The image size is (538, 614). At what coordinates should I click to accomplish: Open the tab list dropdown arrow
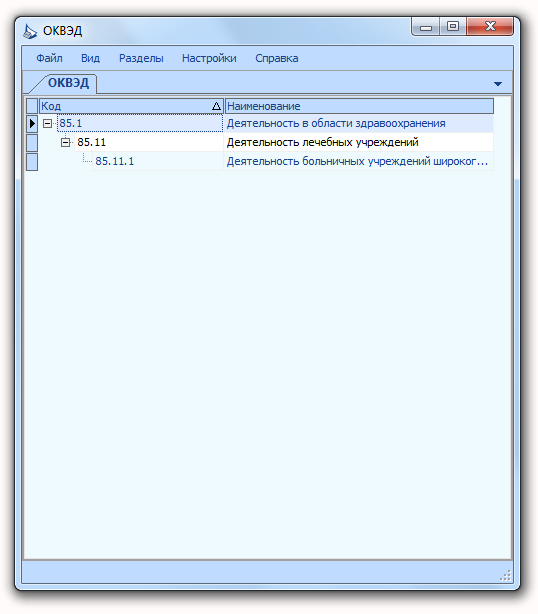(x=498, y=84)
